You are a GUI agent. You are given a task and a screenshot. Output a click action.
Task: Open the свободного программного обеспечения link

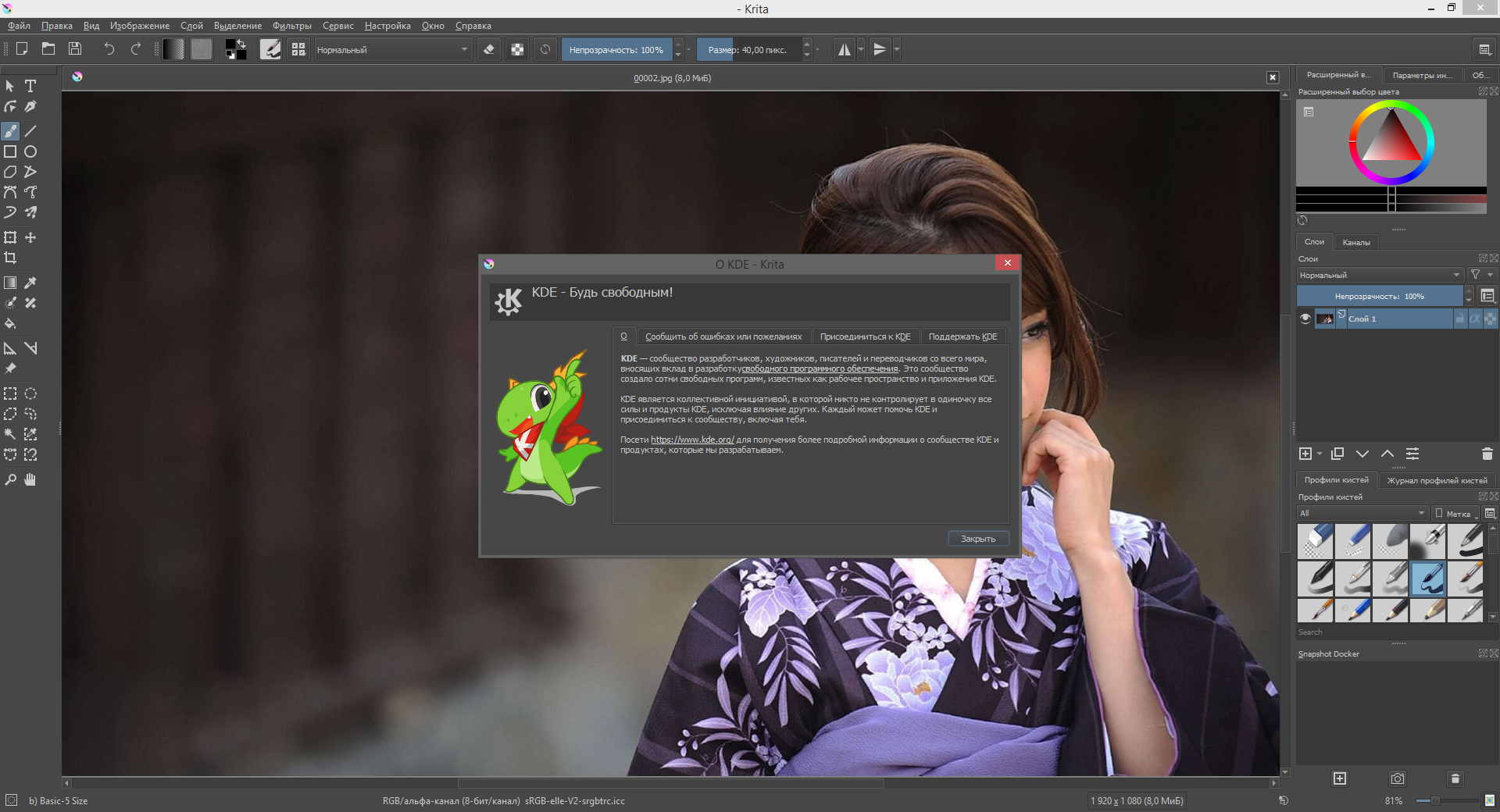pyautogui.click(x=820, y=369)
